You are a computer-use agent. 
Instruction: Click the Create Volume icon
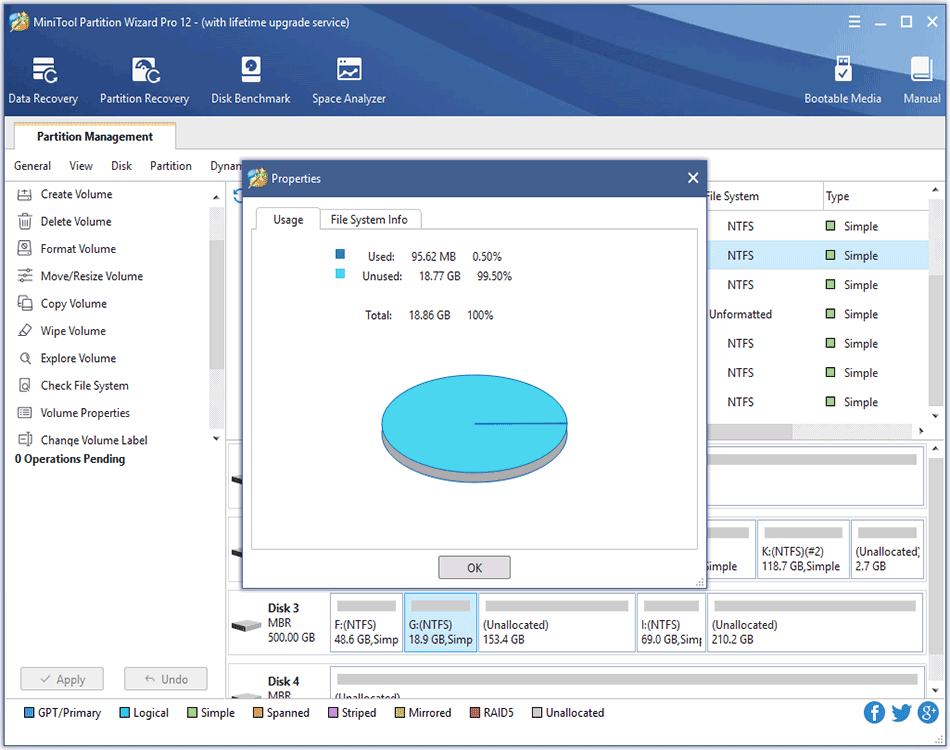(x=24, y=194)
